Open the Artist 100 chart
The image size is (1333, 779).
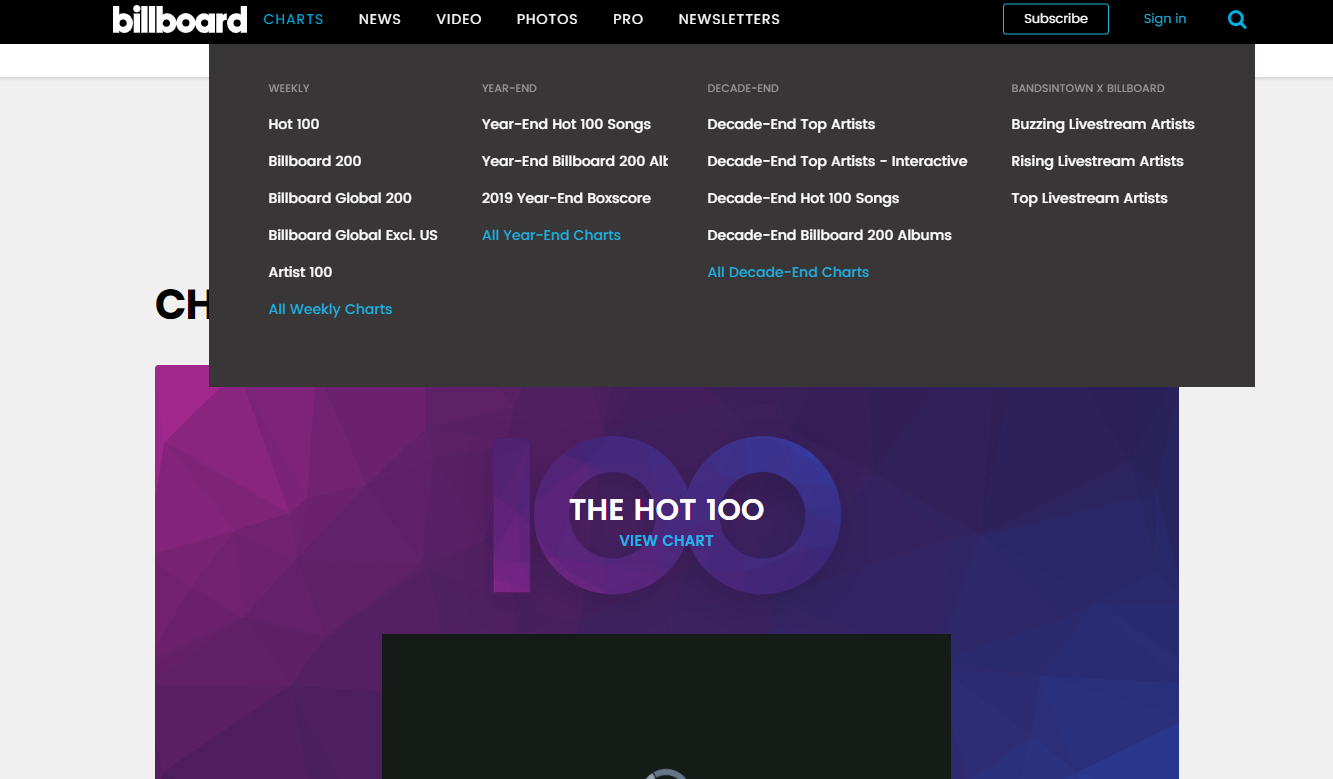point(300,272)
